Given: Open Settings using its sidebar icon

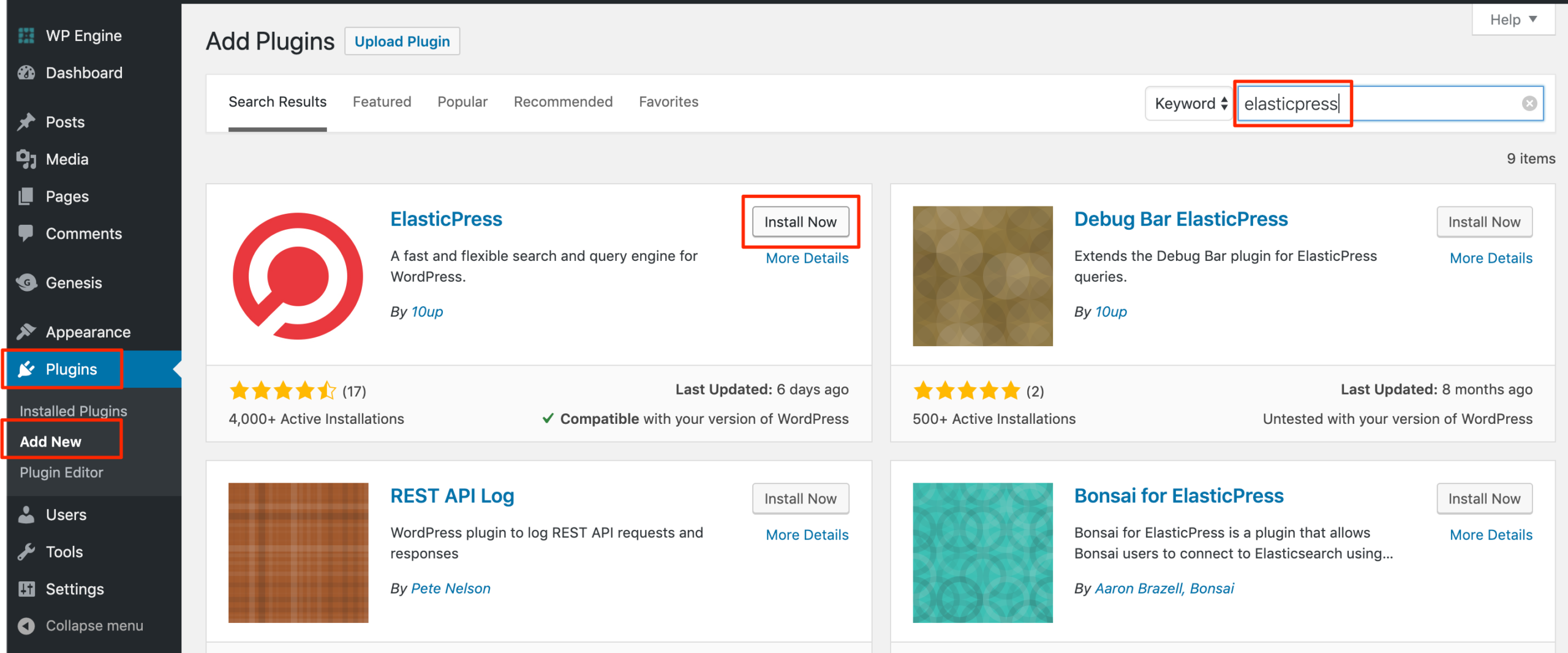Looking at the screenshot, I should pyautogui.click(x=26, y=589).
